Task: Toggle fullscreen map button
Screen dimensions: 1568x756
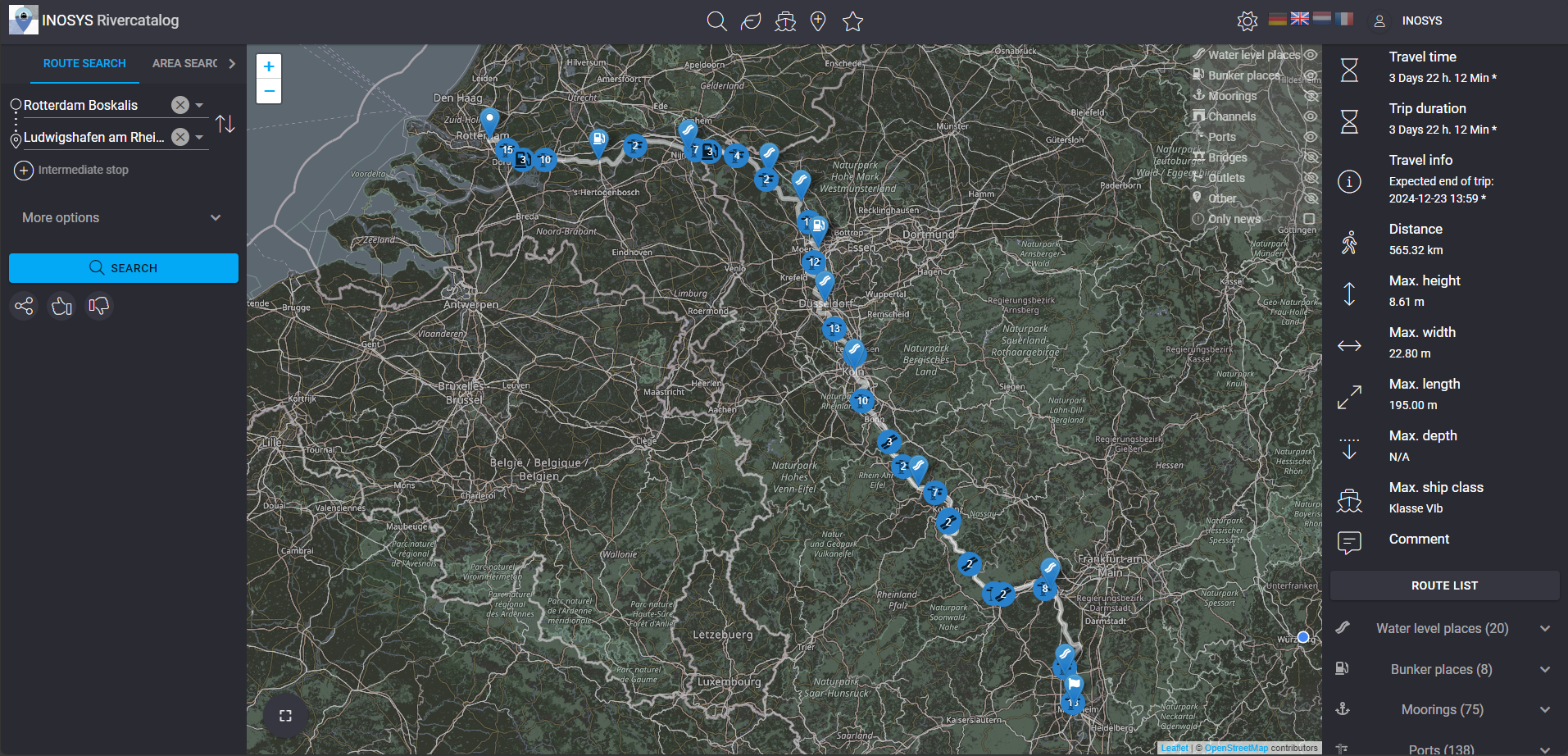Action: [285, 716]
